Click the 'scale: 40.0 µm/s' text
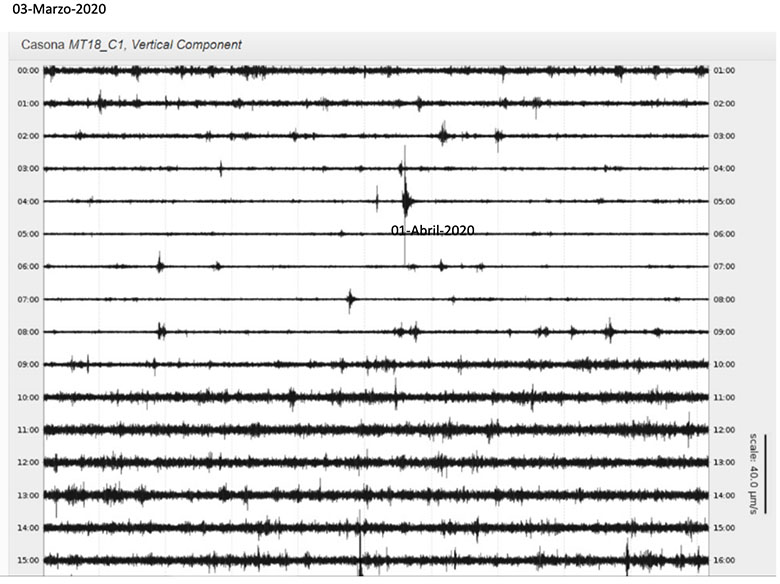 752,474
